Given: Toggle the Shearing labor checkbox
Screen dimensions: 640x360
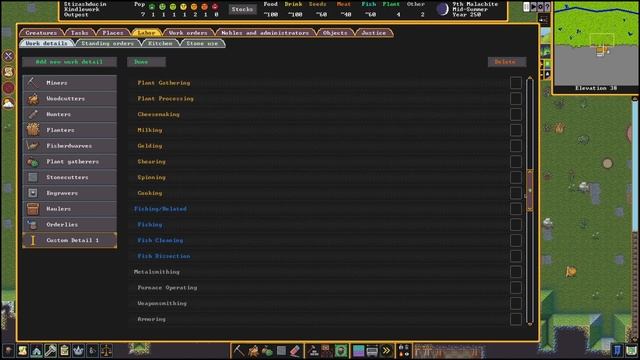Looking at the screenshot, I should click(516, 162).
